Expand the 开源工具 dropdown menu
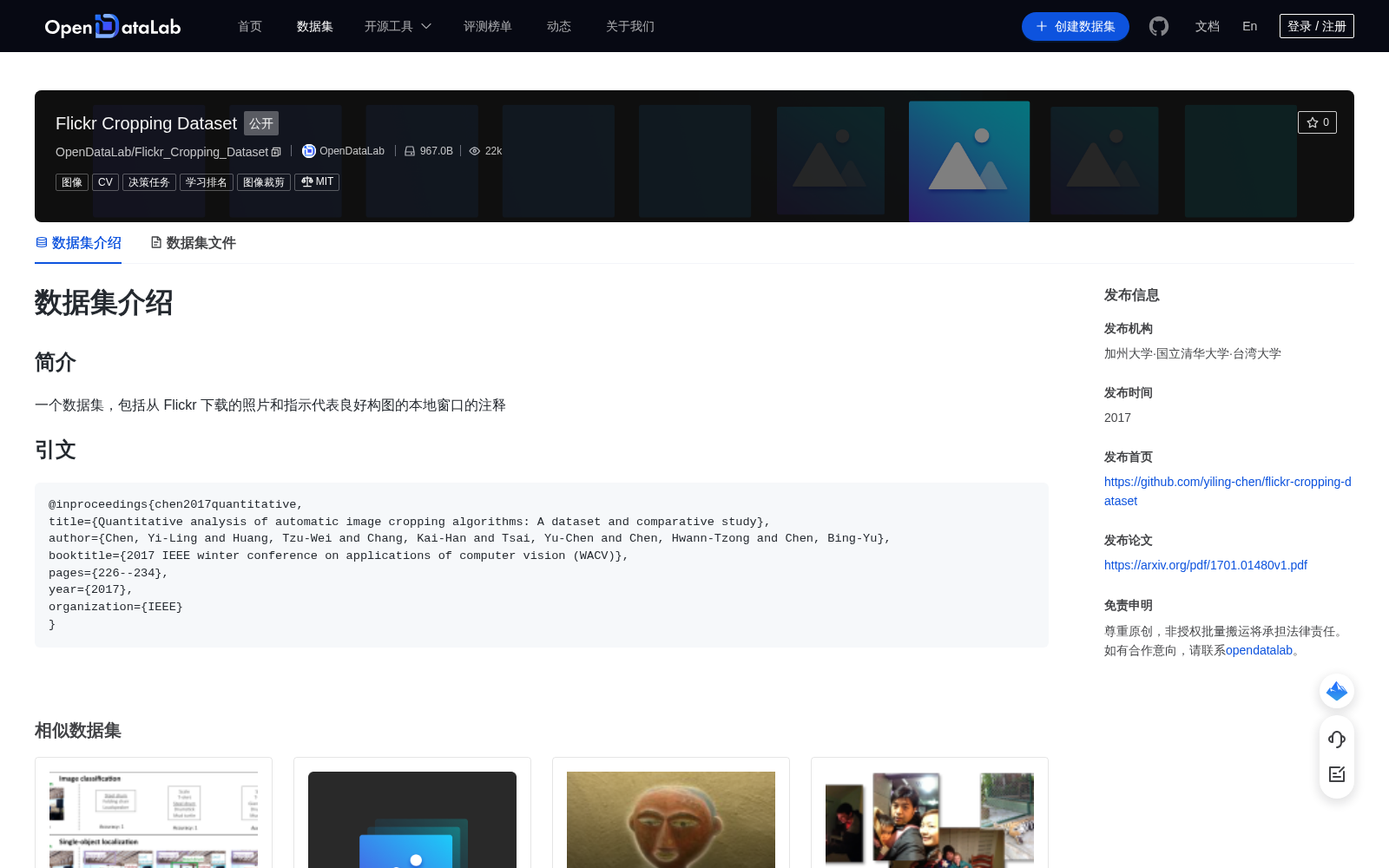 click(x=398, y=26)
